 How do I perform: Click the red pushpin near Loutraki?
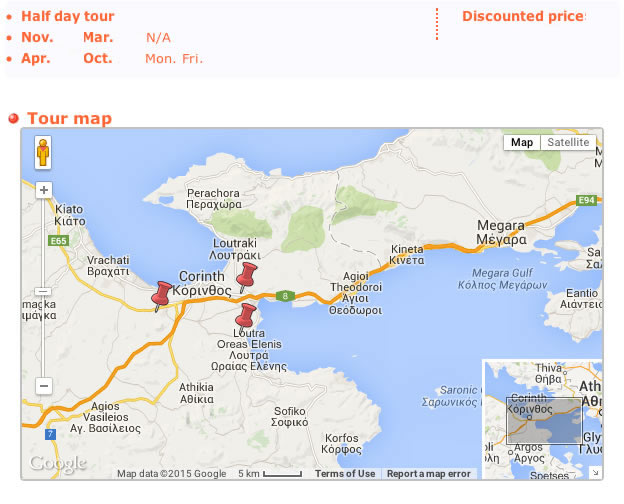[x=246, y=277]
